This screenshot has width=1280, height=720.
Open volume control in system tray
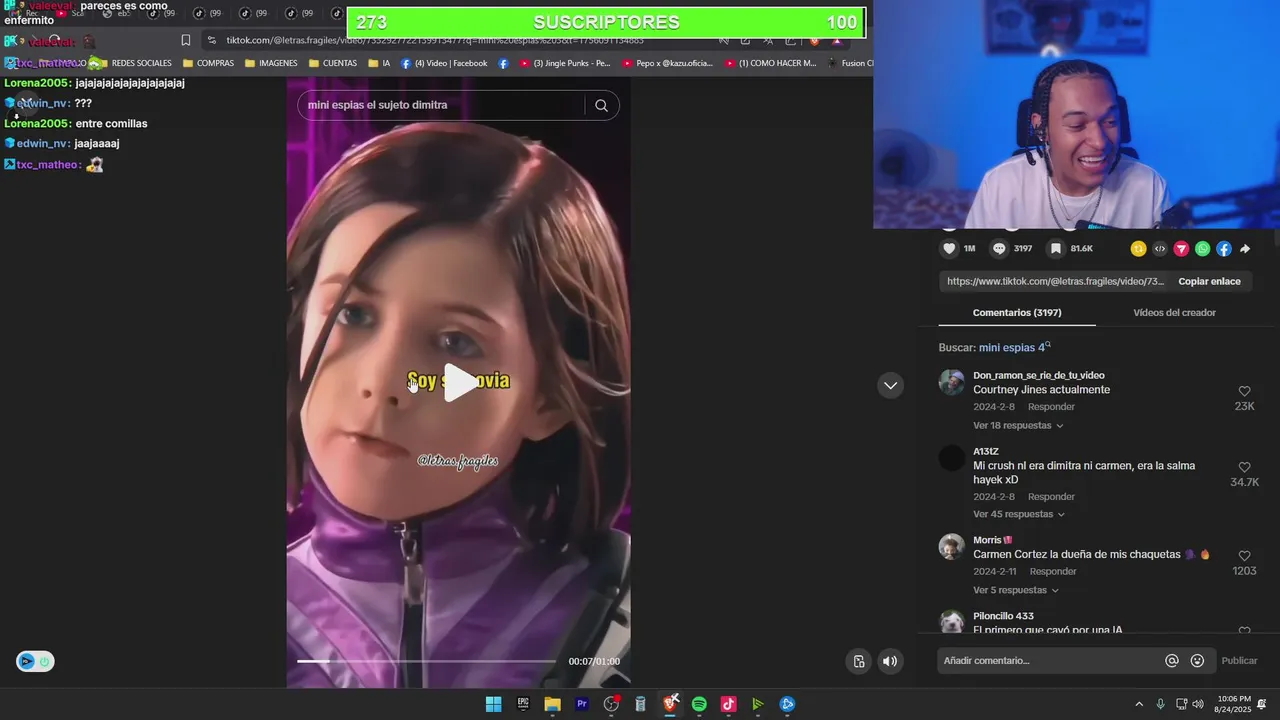[1198, 704]
